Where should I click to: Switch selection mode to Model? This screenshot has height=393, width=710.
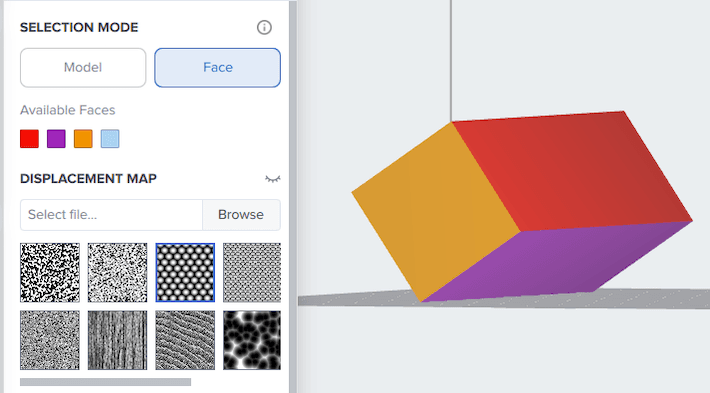pyautogui.click(x=83, y=67)
